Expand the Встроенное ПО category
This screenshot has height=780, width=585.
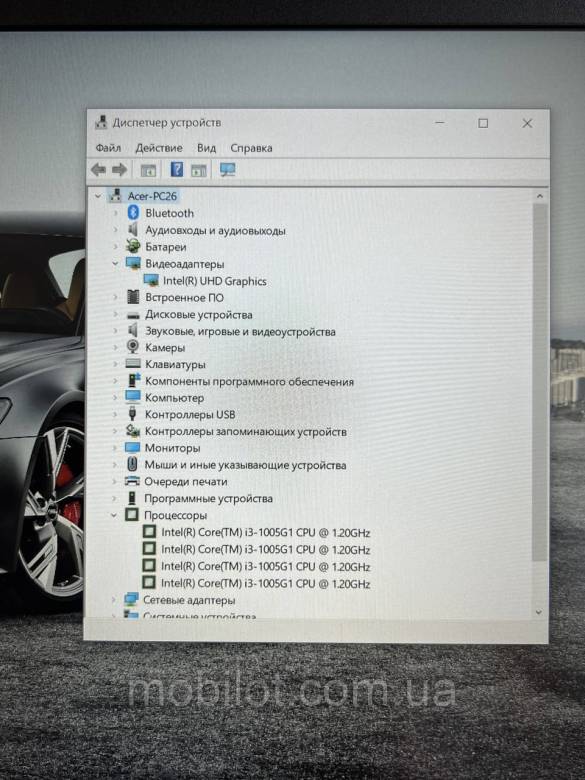(x=115, y=297)
